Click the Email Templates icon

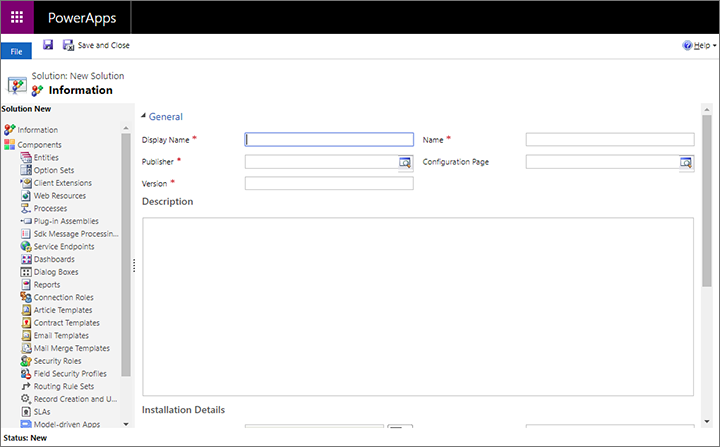(26, 335)
